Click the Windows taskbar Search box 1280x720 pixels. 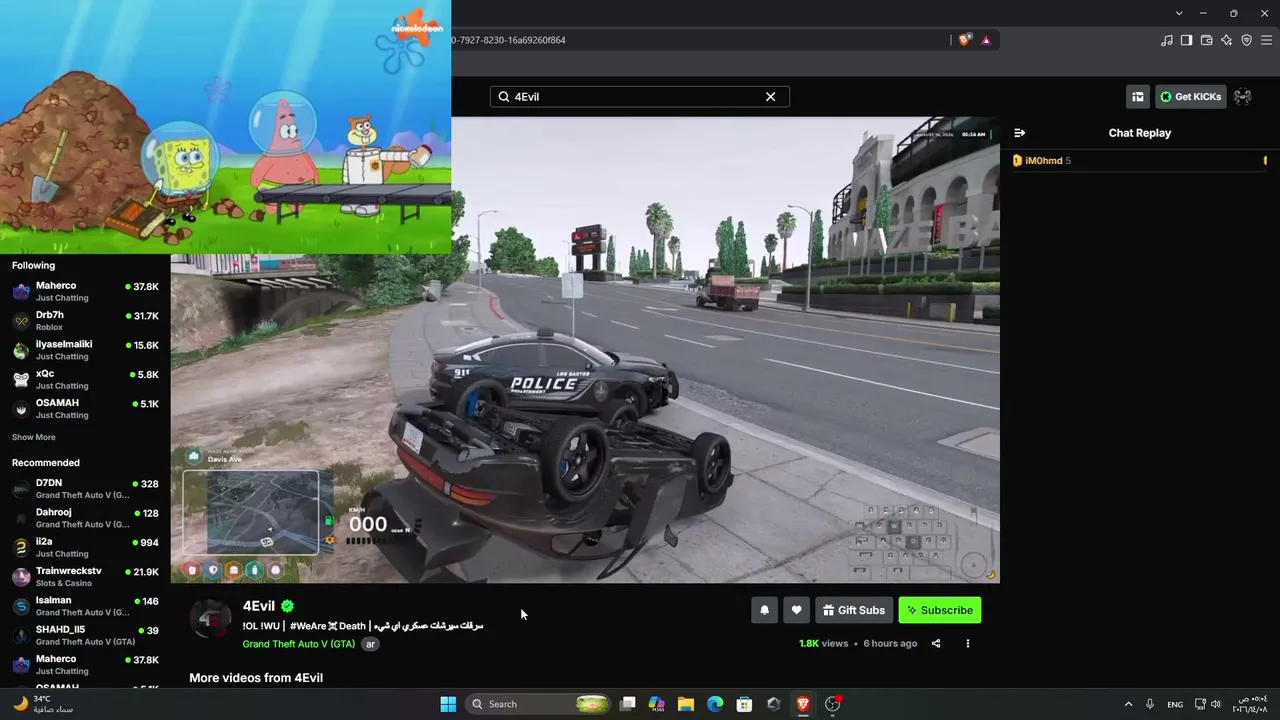540,704
